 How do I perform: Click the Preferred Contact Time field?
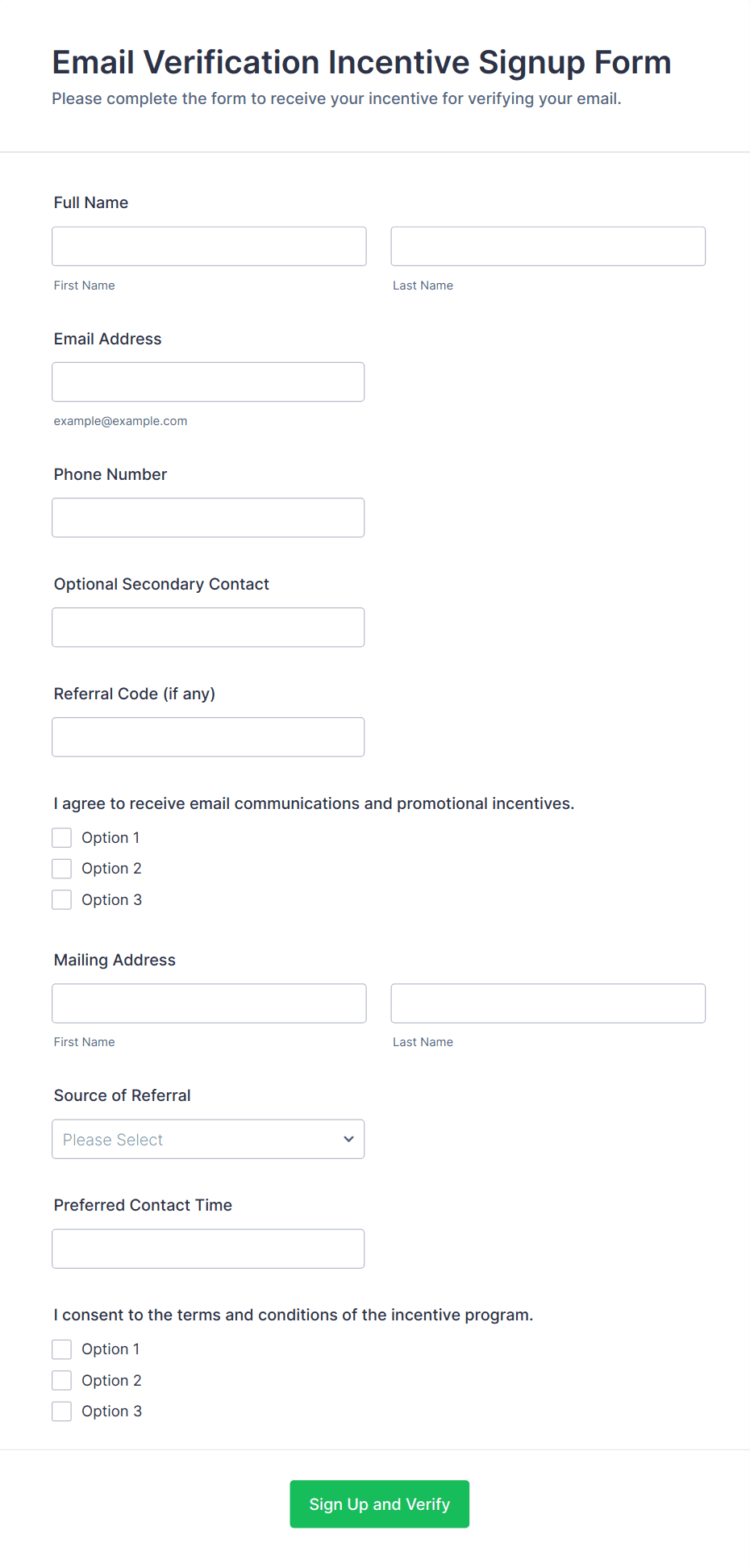point(208,1248)
